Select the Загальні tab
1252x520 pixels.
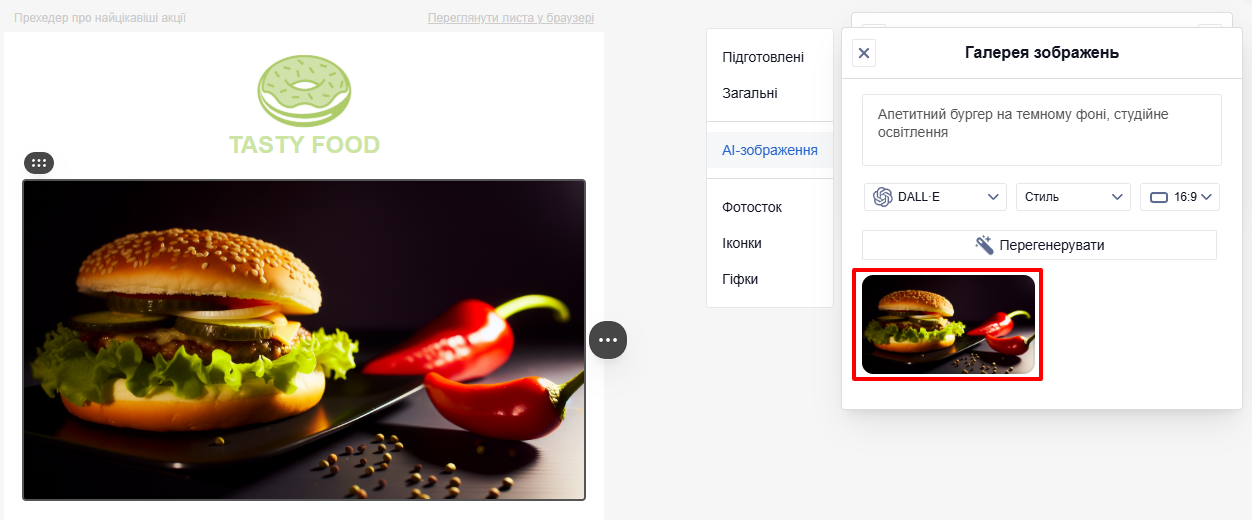pos(750,93)
